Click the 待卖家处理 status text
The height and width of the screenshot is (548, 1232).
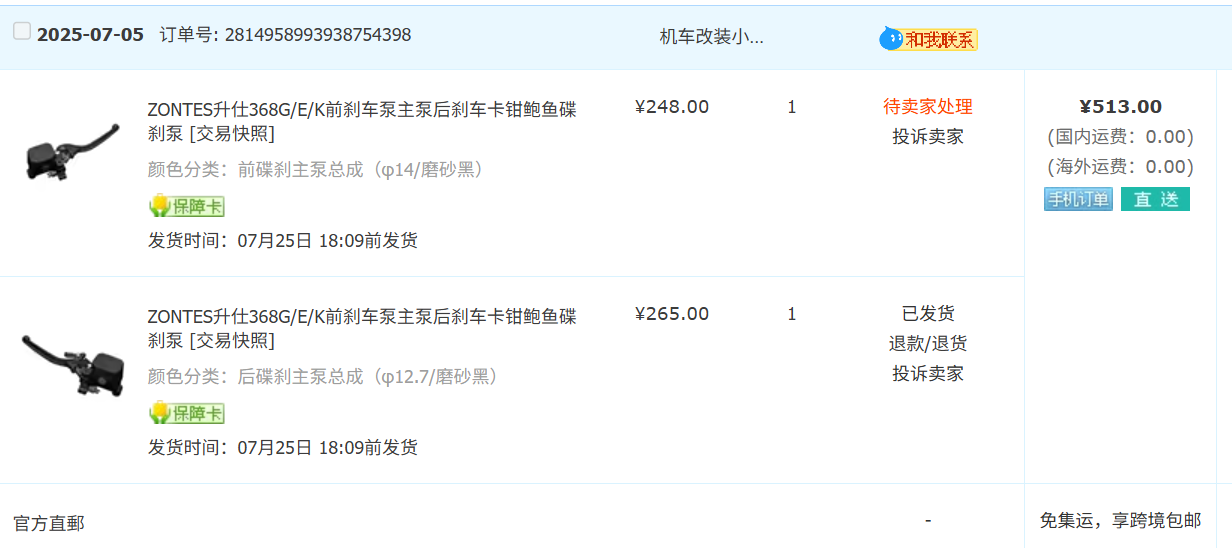[928, 107]
